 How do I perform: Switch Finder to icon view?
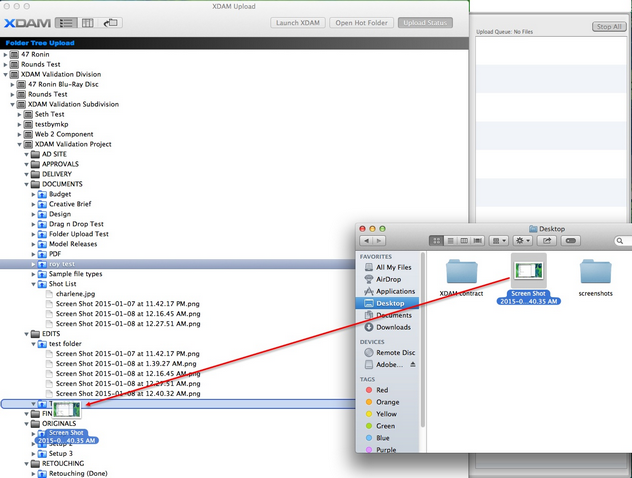point(436,241)
